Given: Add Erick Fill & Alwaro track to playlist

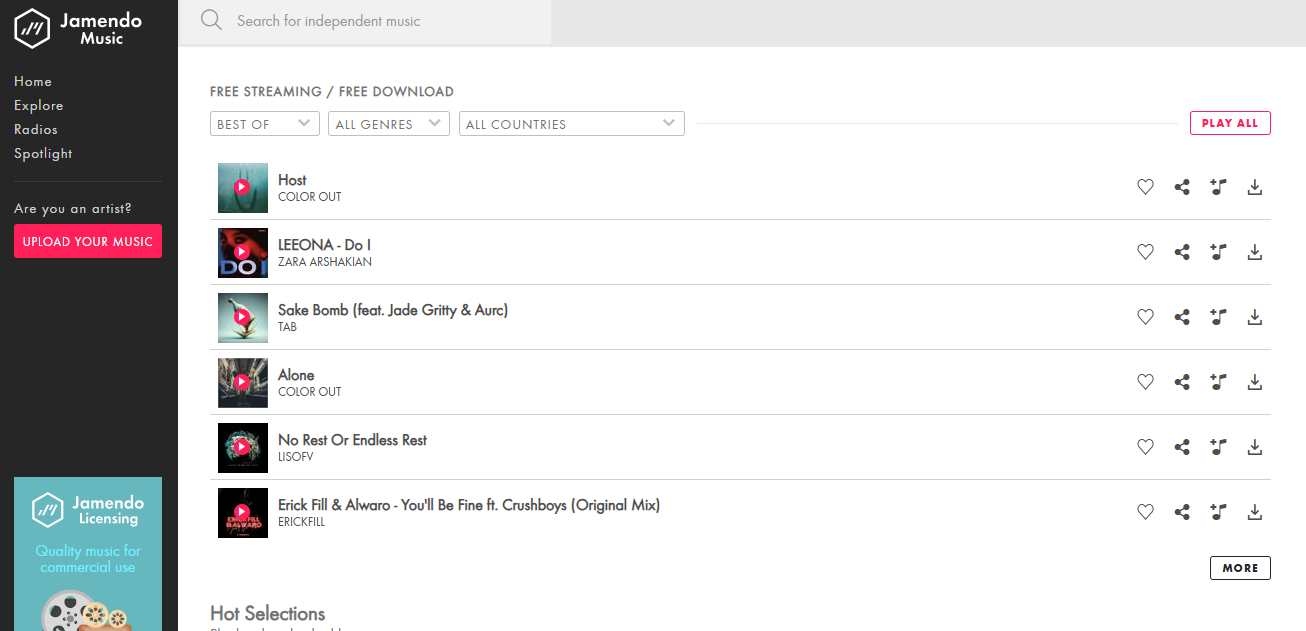Looking at the screenshot, I should [1218, 512].
